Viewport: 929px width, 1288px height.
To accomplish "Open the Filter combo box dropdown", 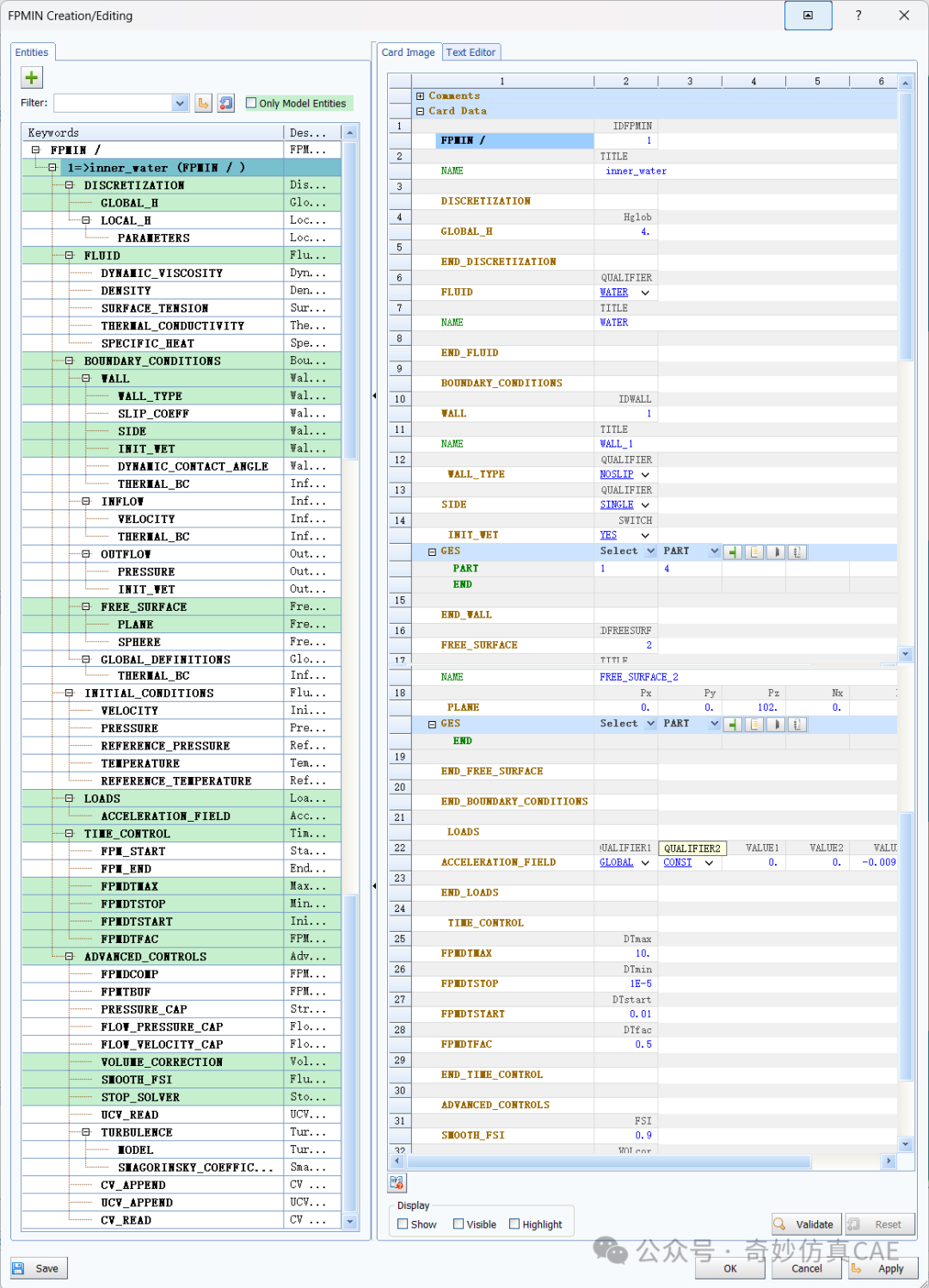I will [180, 103].
